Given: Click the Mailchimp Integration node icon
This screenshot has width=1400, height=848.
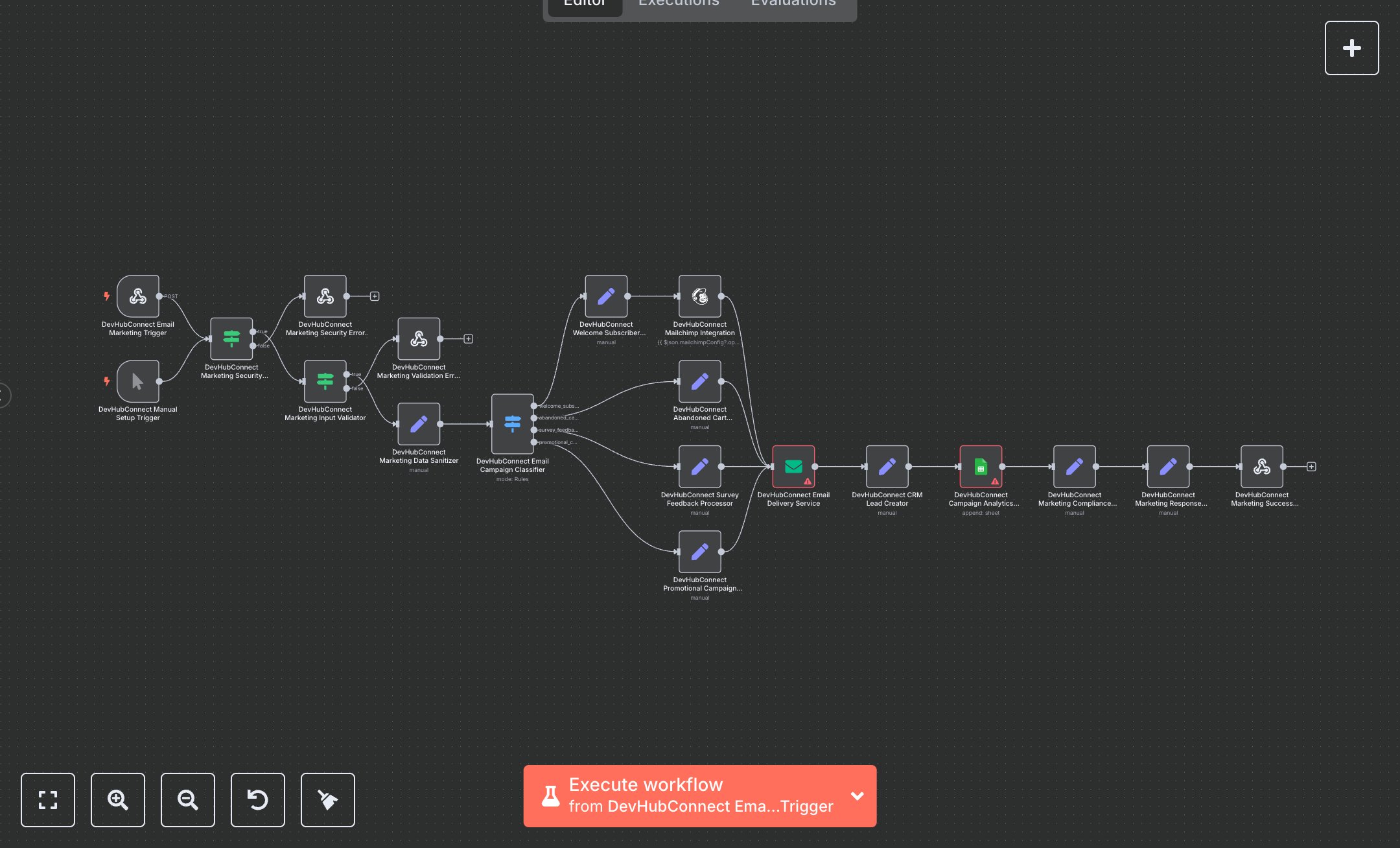Looking at the screenshot, I should pos(699,296).
